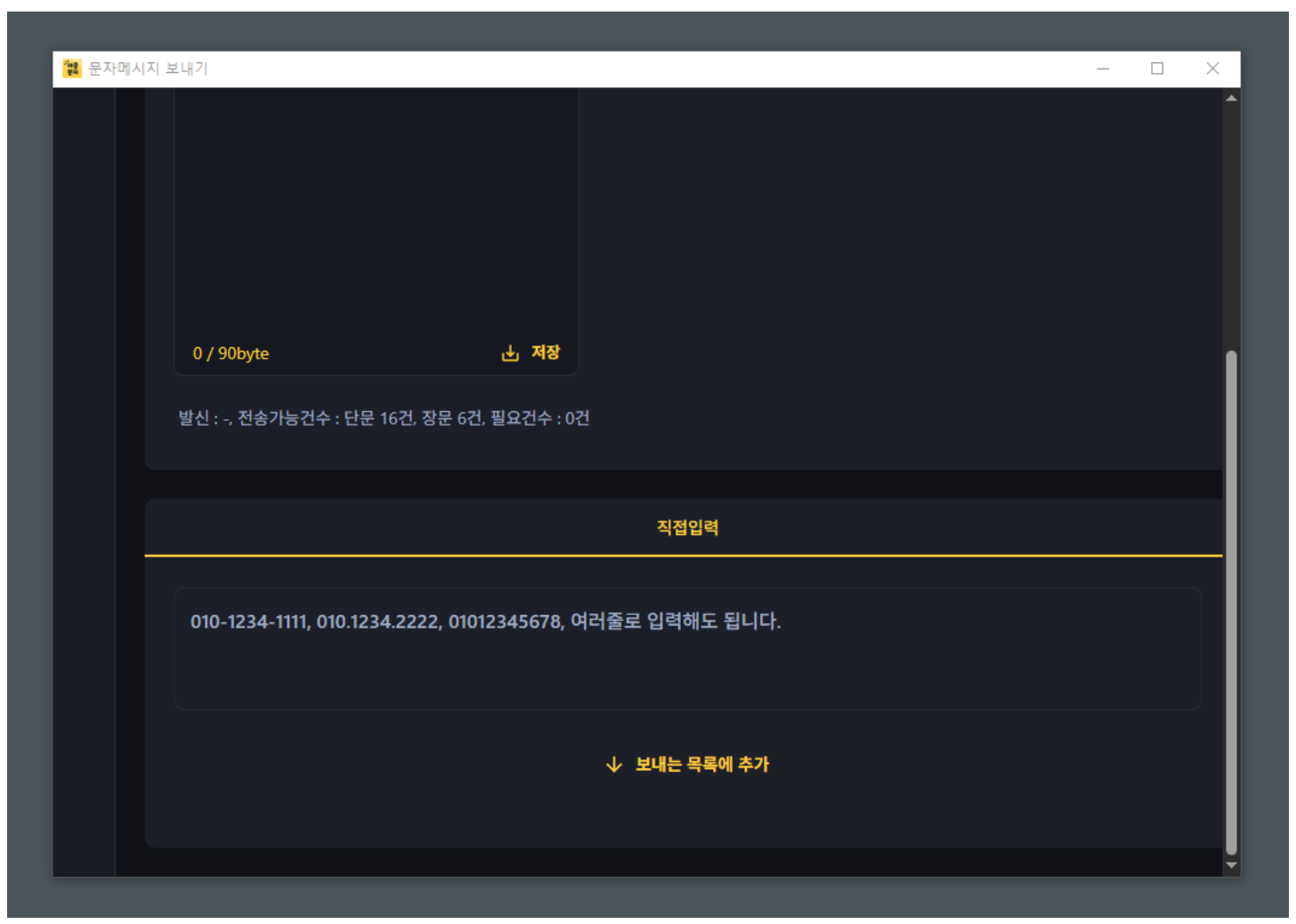This screenshot has width=1296, height=924.
Task: Click the 저장 text label
Action: pos(546,353)
